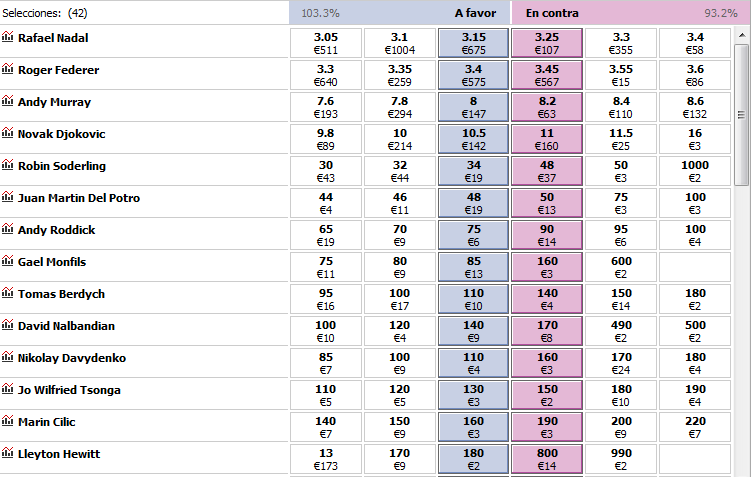Click the Andy Roddick player name
751x477 pixels.
(56, 230)
